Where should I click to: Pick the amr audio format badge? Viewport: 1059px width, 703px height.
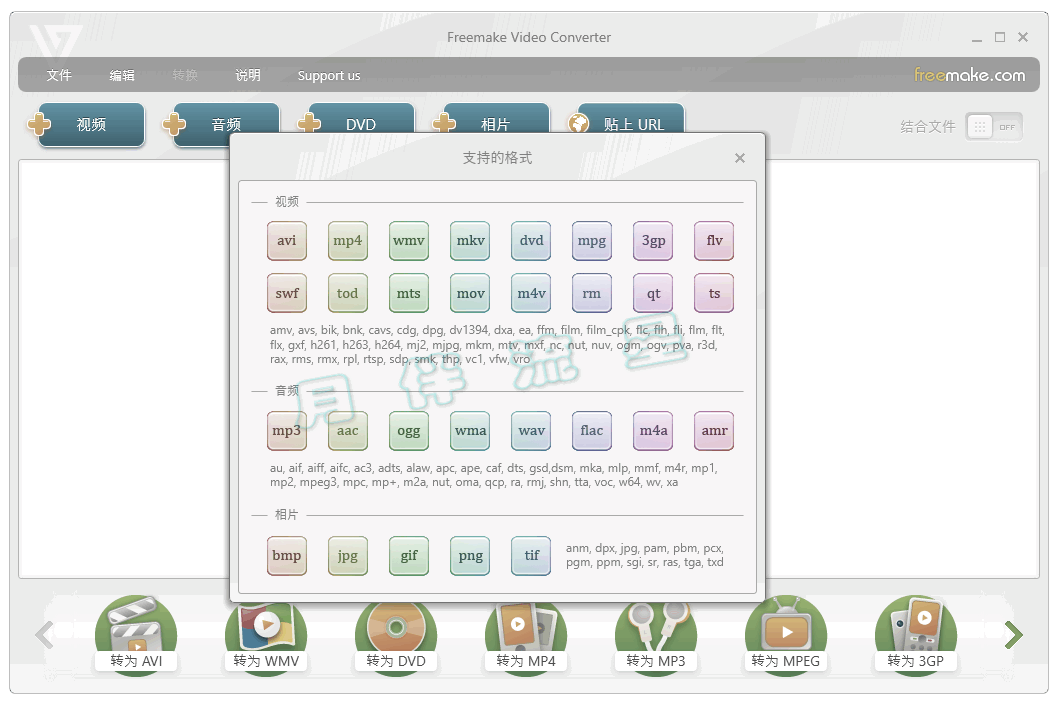click(714, 431)
